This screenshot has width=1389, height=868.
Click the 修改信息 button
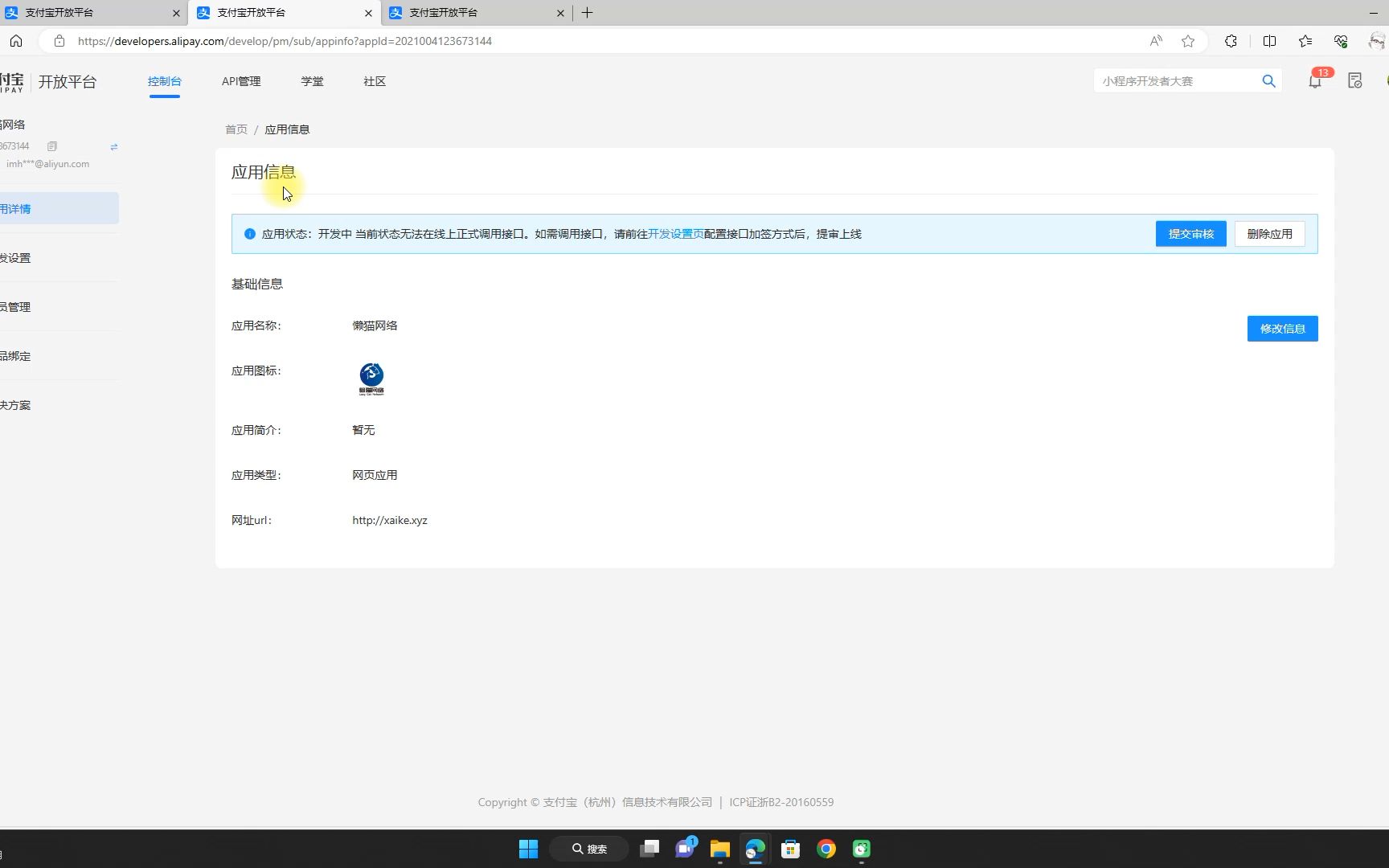point(1283,329)
